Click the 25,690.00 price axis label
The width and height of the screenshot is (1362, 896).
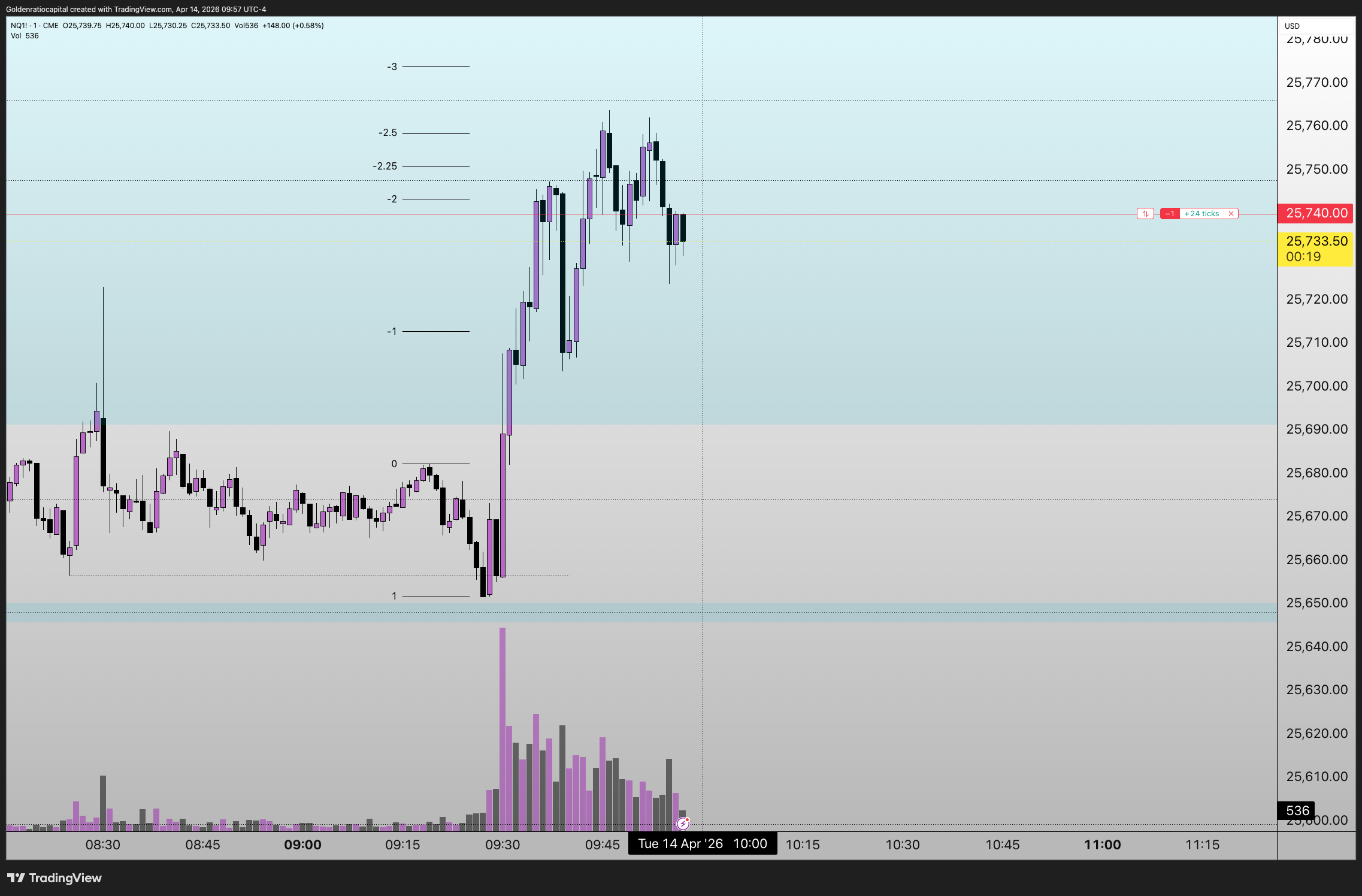click(x=1317, y=429)
